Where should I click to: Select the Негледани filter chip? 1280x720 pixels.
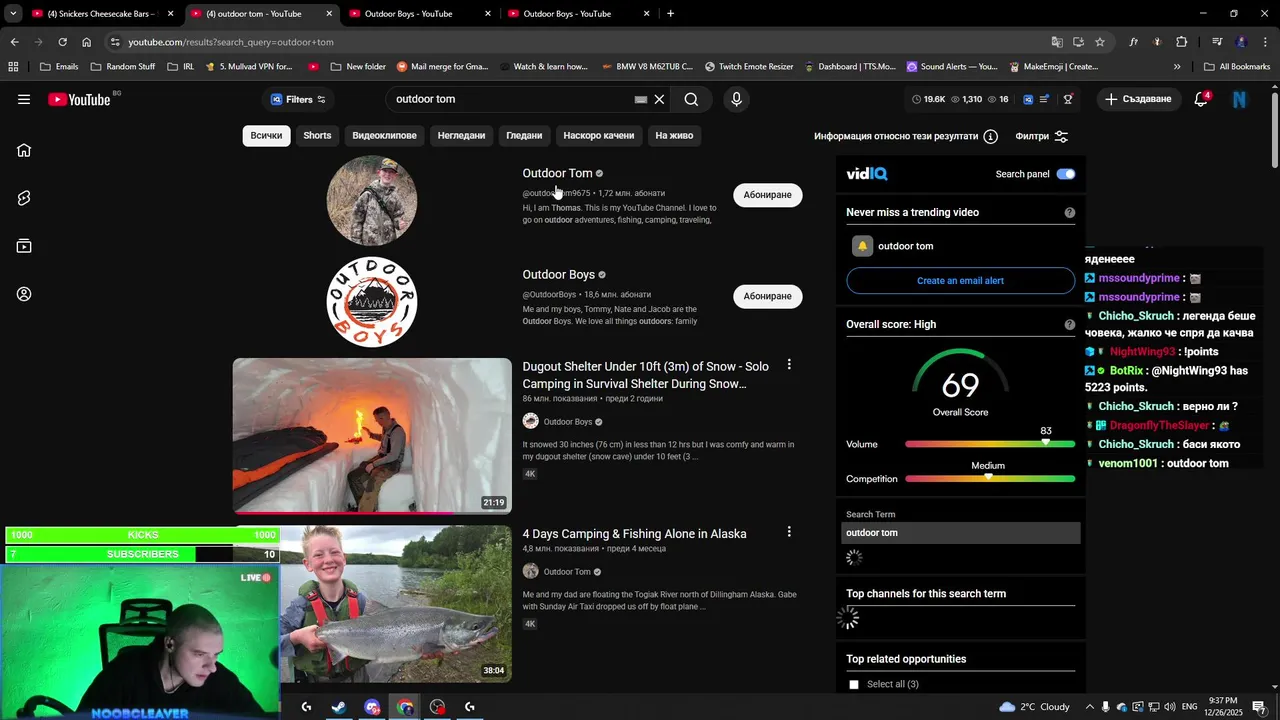pyautogui.click(x=461, y=136)
